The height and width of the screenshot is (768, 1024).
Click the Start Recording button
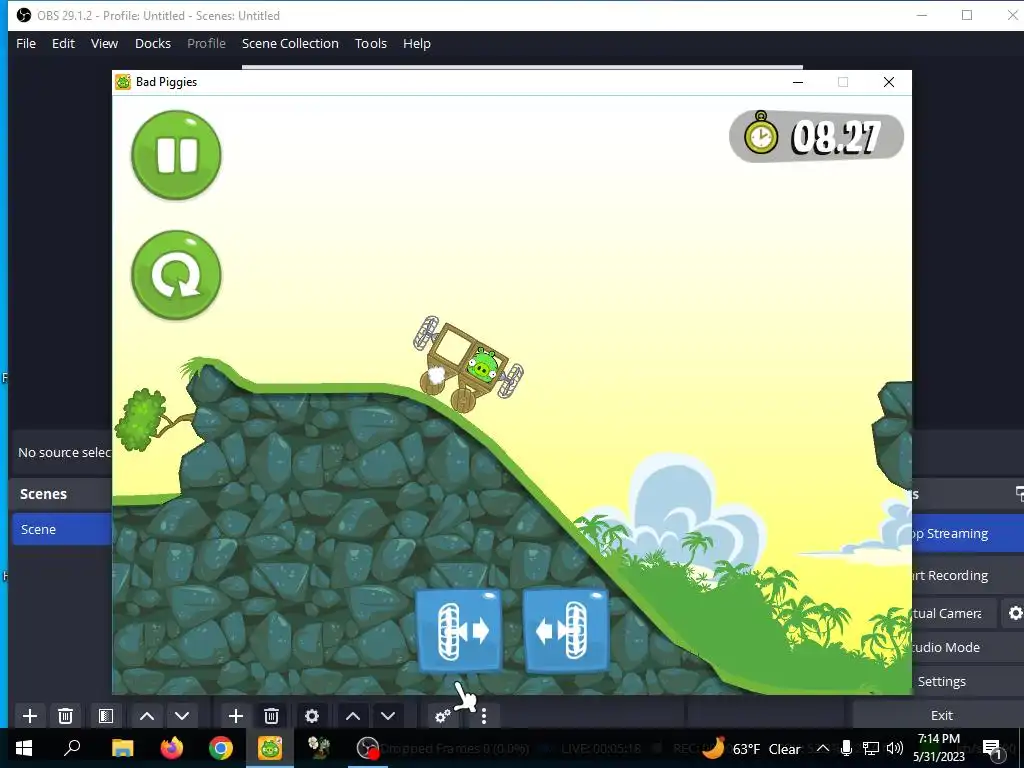click(968, 575)
